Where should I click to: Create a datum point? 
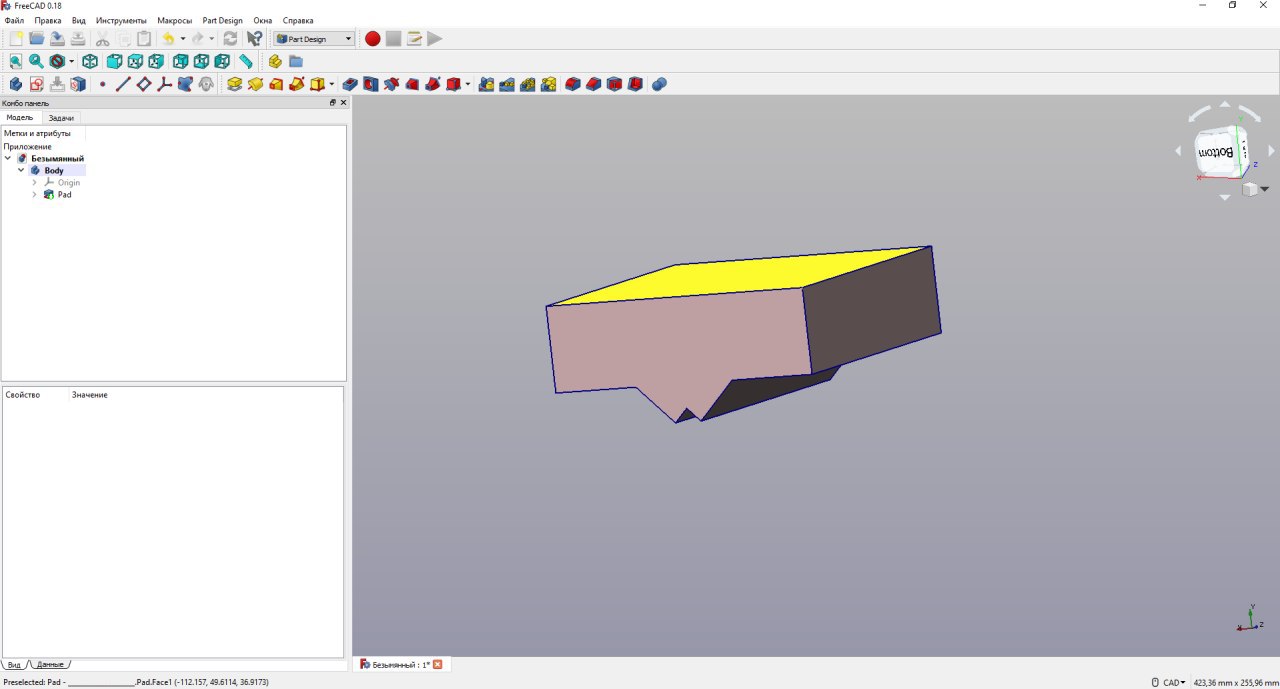pos(103,84)
